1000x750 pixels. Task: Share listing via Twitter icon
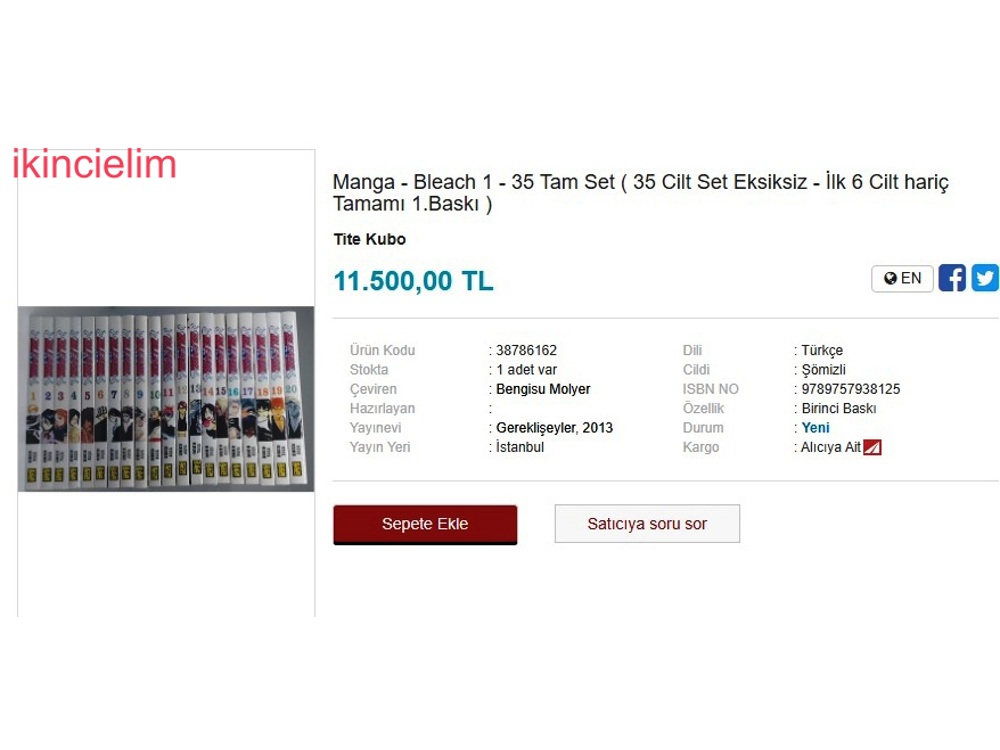(985, 278)
